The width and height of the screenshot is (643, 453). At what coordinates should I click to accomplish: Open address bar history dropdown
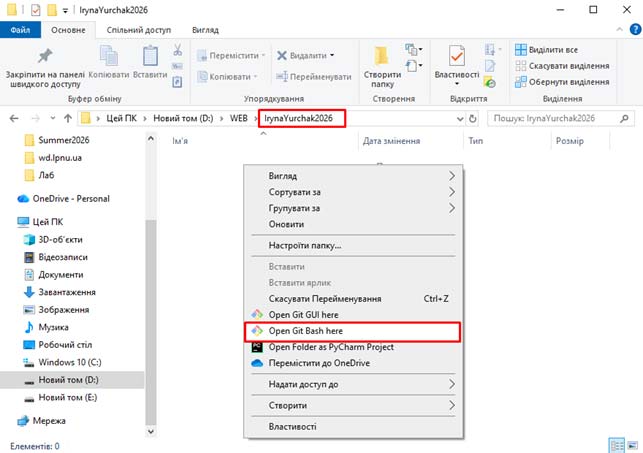click(460, 119)
